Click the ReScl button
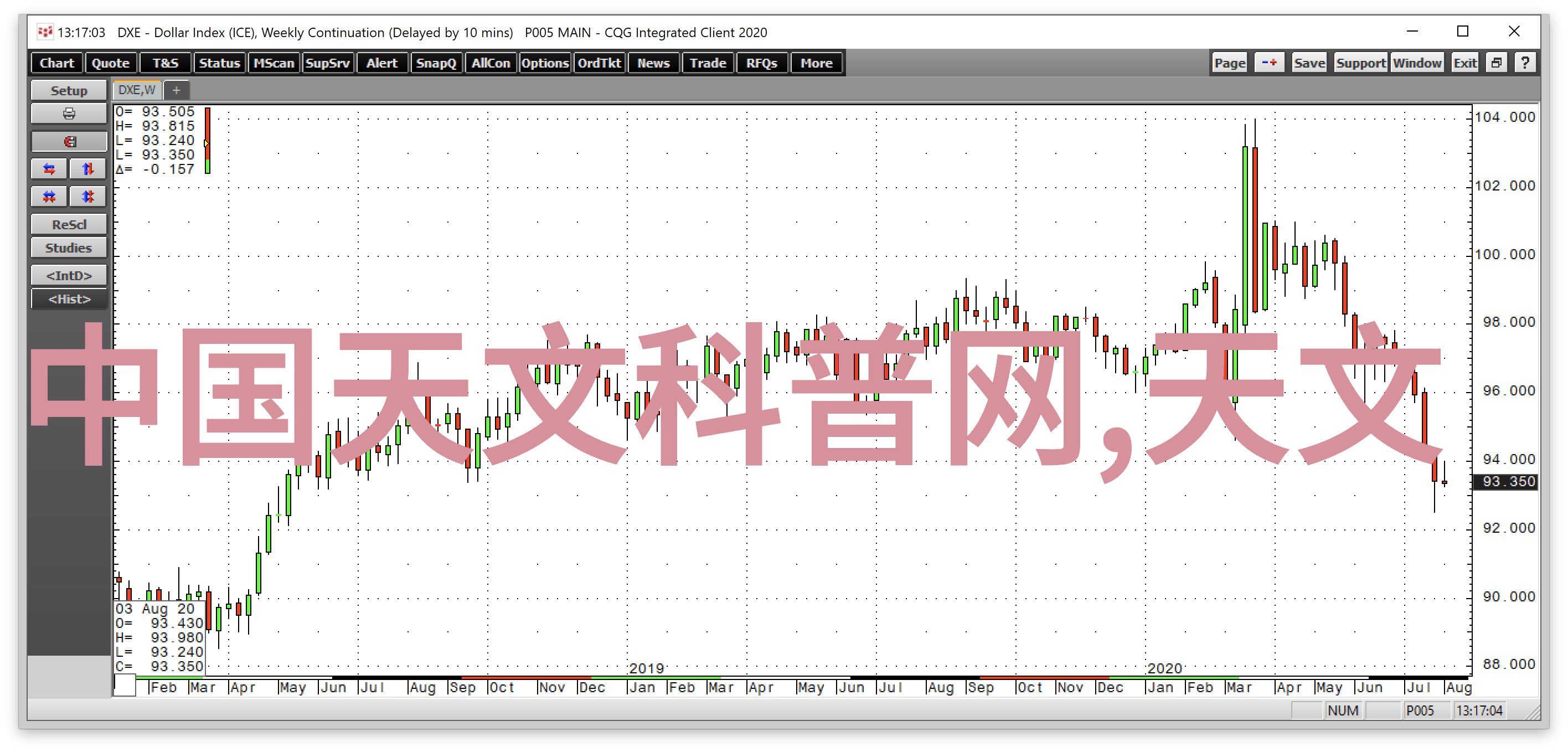Viewport: 1568px width, 752px height. pos(66,225)
